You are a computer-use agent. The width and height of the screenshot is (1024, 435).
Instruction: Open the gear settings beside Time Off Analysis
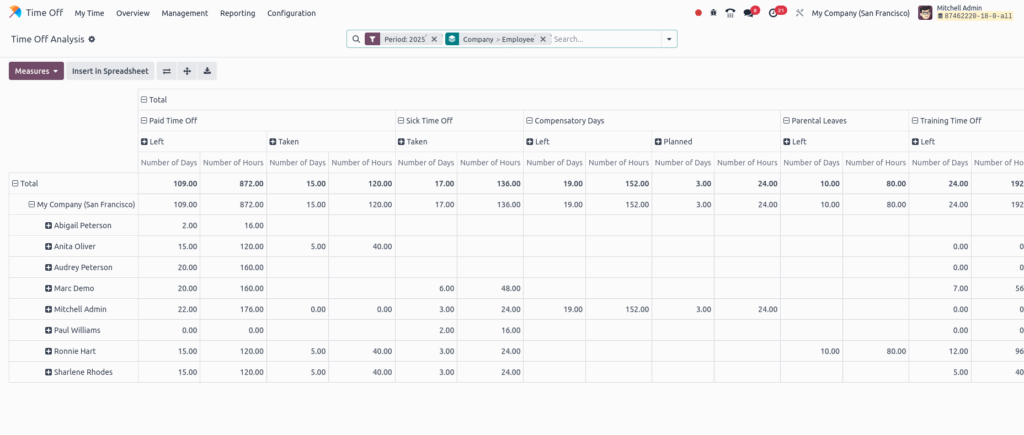(x=92, y=39)
